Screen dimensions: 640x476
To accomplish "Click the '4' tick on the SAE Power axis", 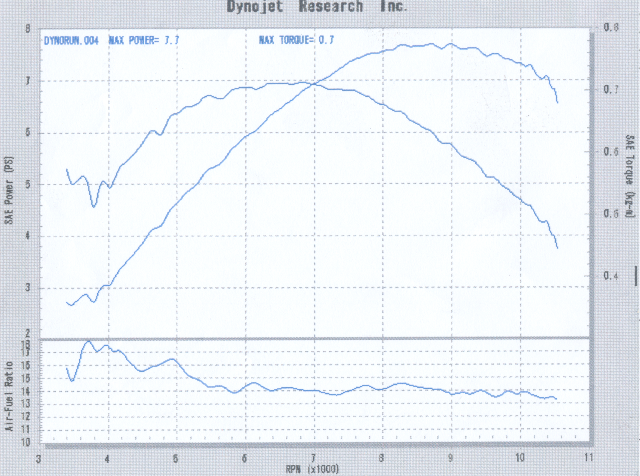I will click(x=28, y=236).
